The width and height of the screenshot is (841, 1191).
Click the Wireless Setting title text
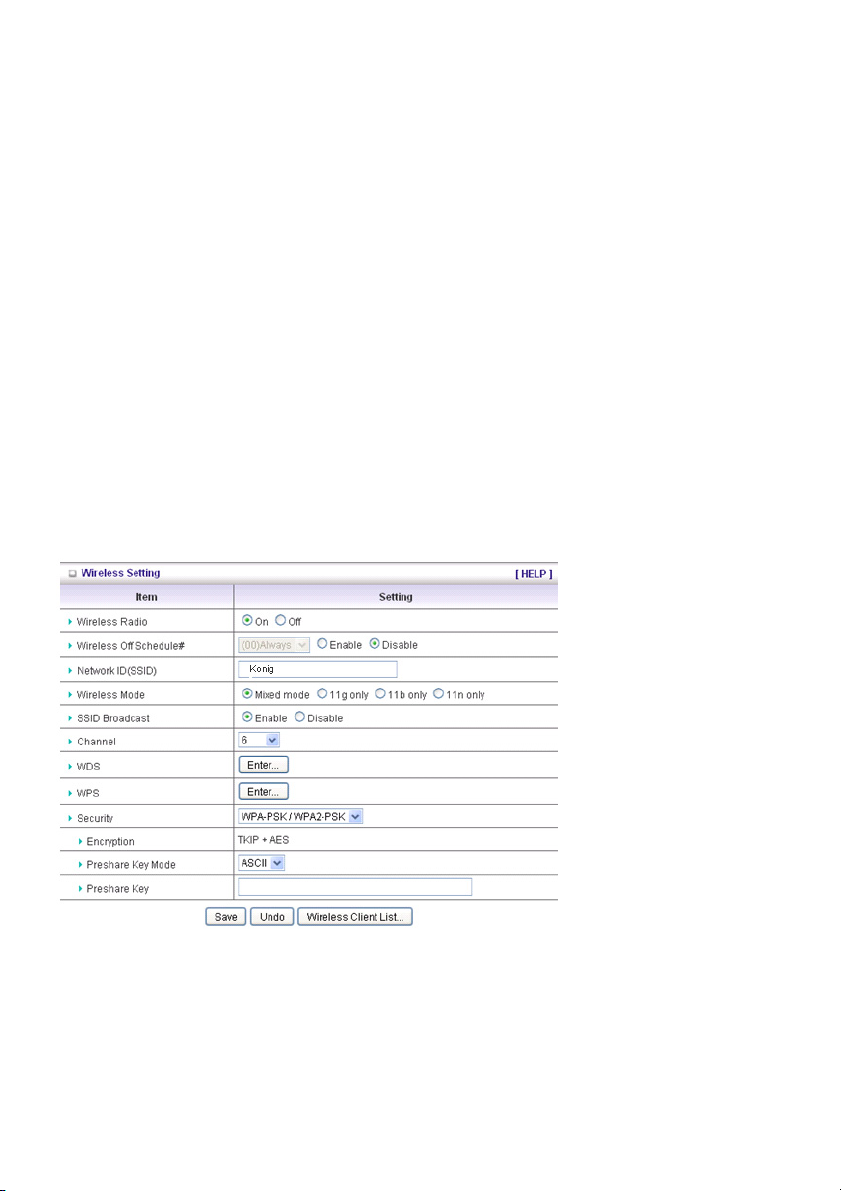pos(121,573)
